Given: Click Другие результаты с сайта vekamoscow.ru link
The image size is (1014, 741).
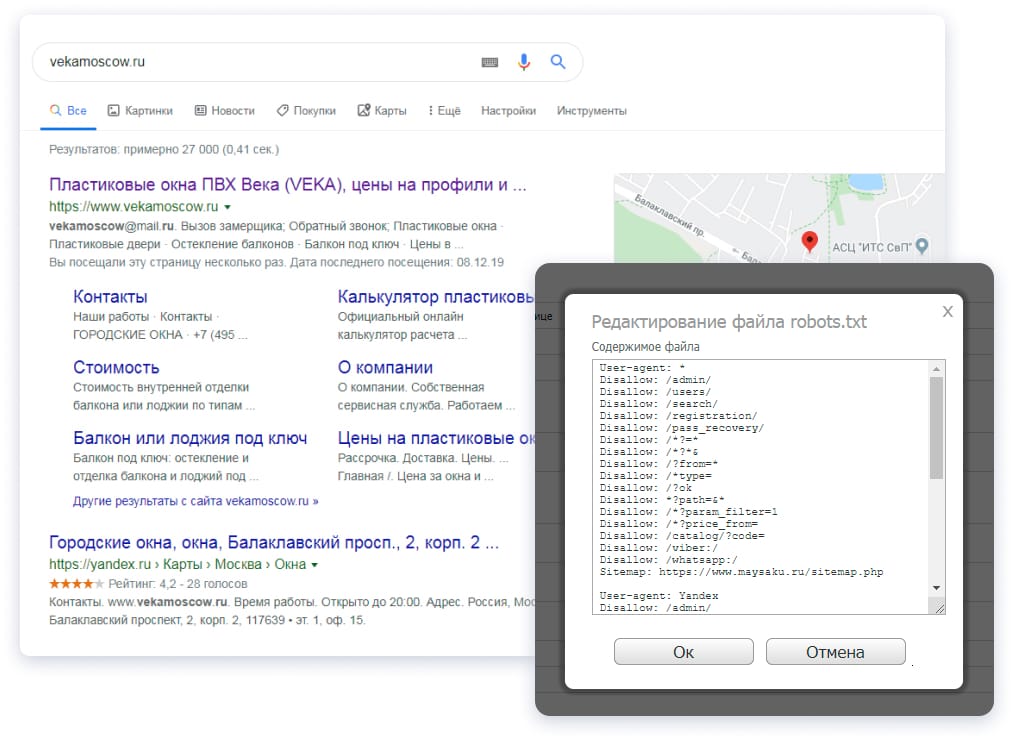Looking at the screenshot, I should (195, 501).
